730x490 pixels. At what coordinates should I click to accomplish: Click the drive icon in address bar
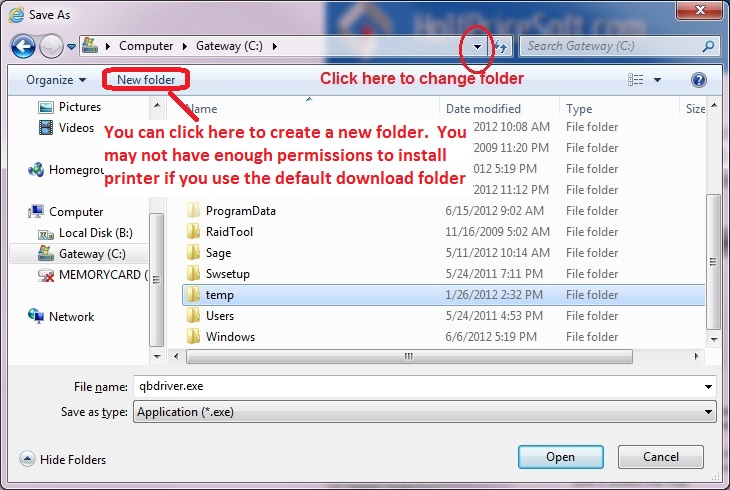coord(90,46)
